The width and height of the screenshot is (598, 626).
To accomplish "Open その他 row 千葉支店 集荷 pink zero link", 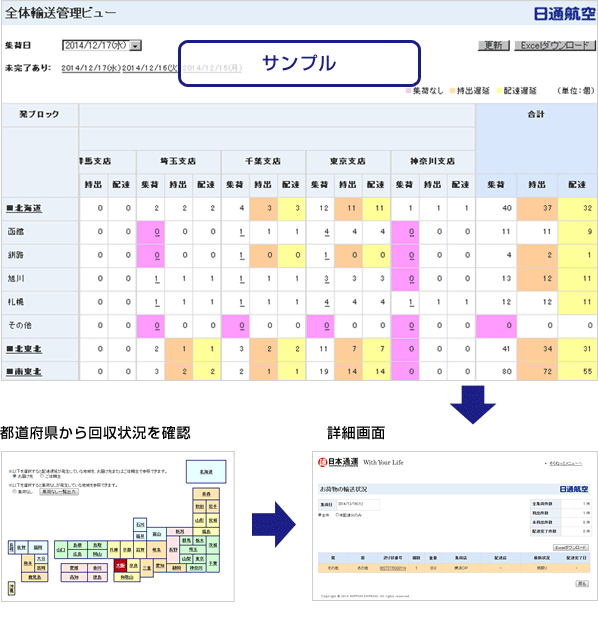I will tap(242, 326).
